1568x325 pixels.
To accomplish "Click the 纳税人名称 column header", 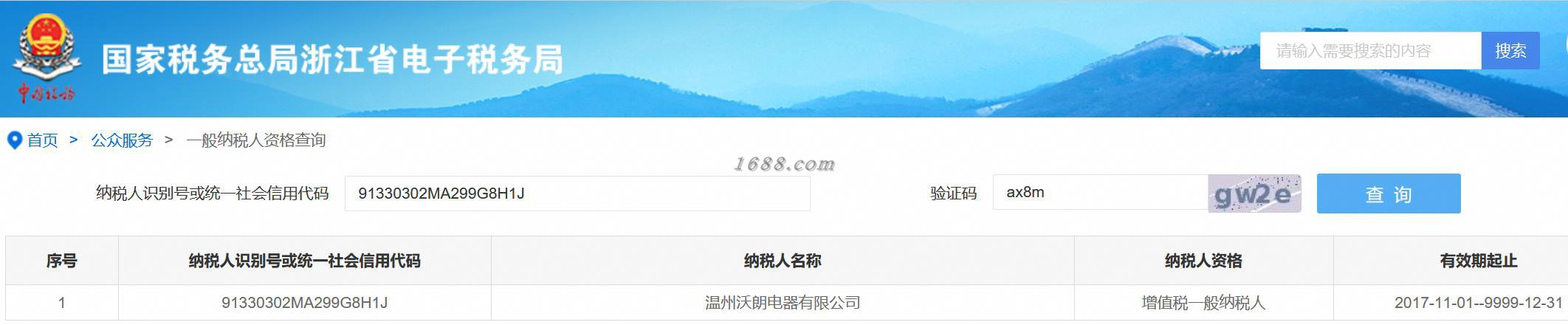I will [783, 261].
